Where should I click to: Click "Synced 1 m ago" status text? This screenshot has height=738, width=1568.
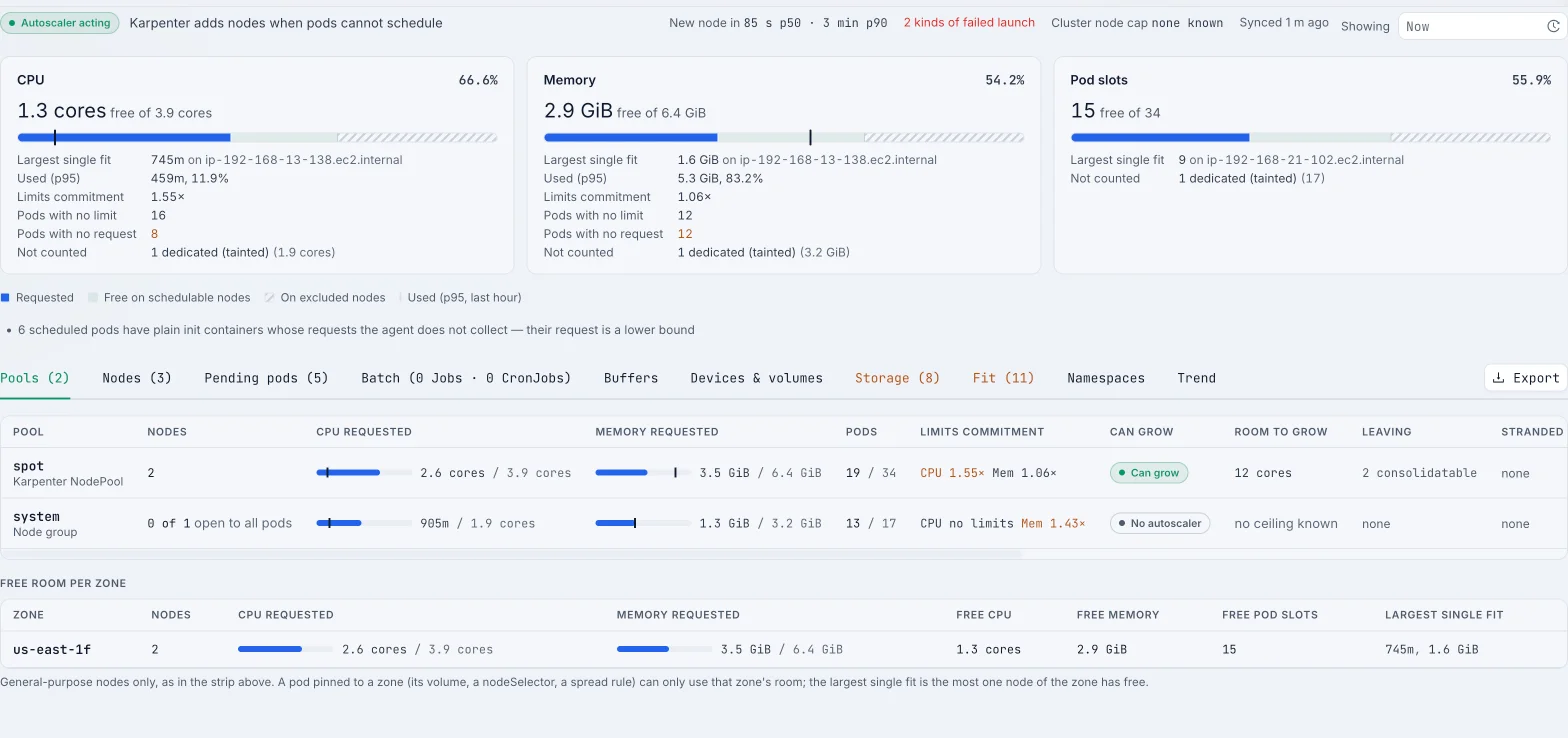coord(1284,22)
